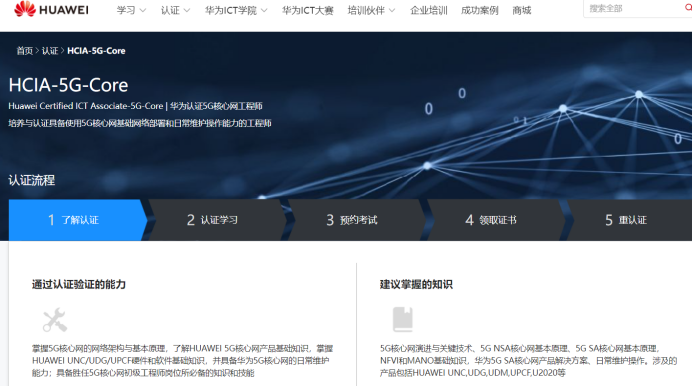692x387 pixels.
Task: Click HCIA-5G-Core breadcrumb item
Action: click(x=96, y=51)
